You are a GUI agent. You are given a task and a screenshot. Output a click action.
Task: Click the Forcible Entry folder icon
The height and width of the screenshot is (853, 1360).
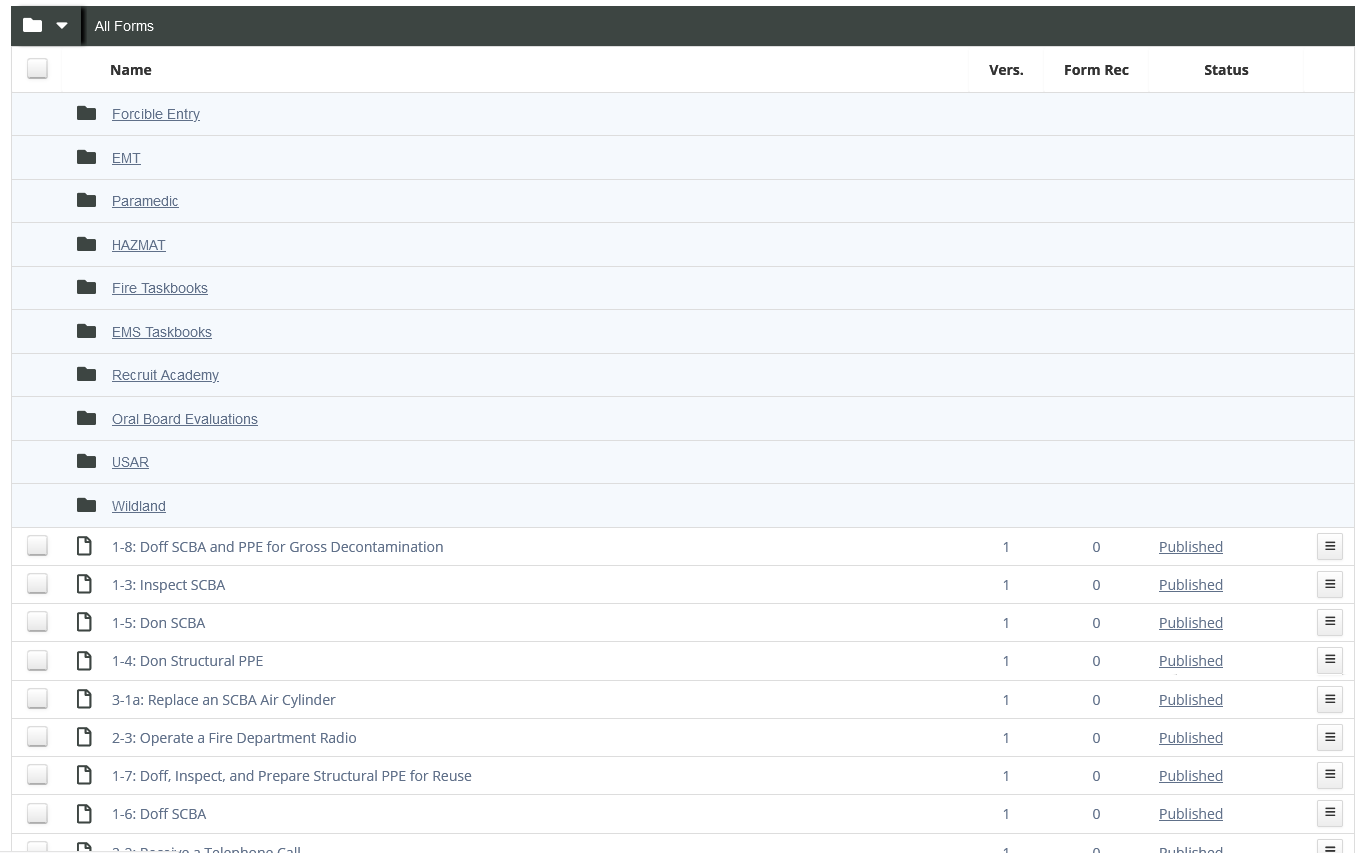coord(87,113)
